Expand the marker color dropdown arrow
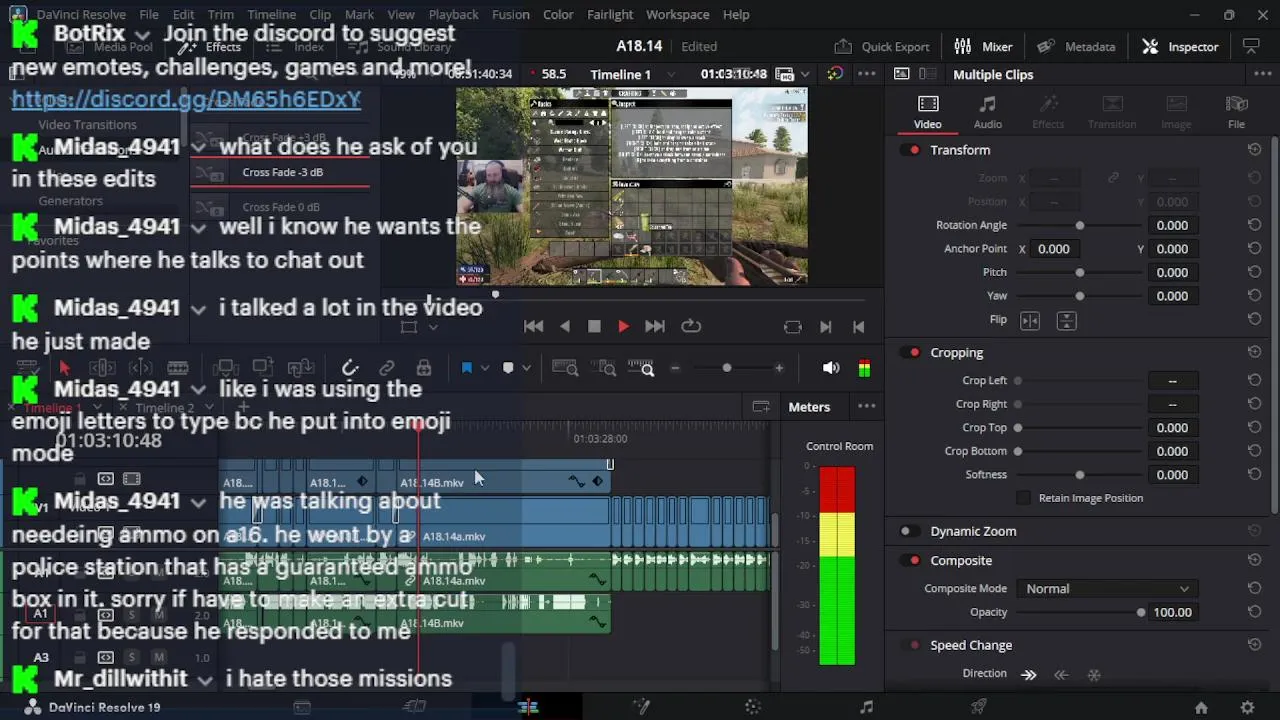The image size is (1280, 720). (x=526, y=368)
